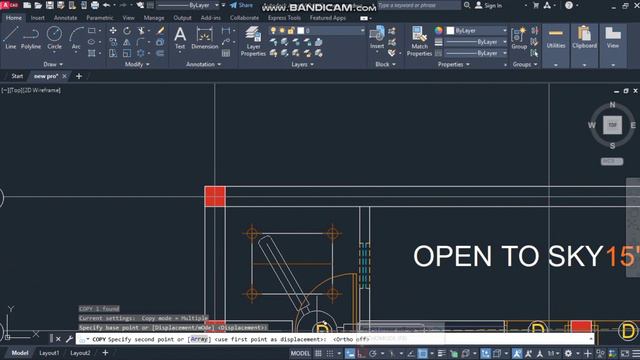Screen dimensions: 640x360
Task: Open the Start file tab
Action: (17, 76)
